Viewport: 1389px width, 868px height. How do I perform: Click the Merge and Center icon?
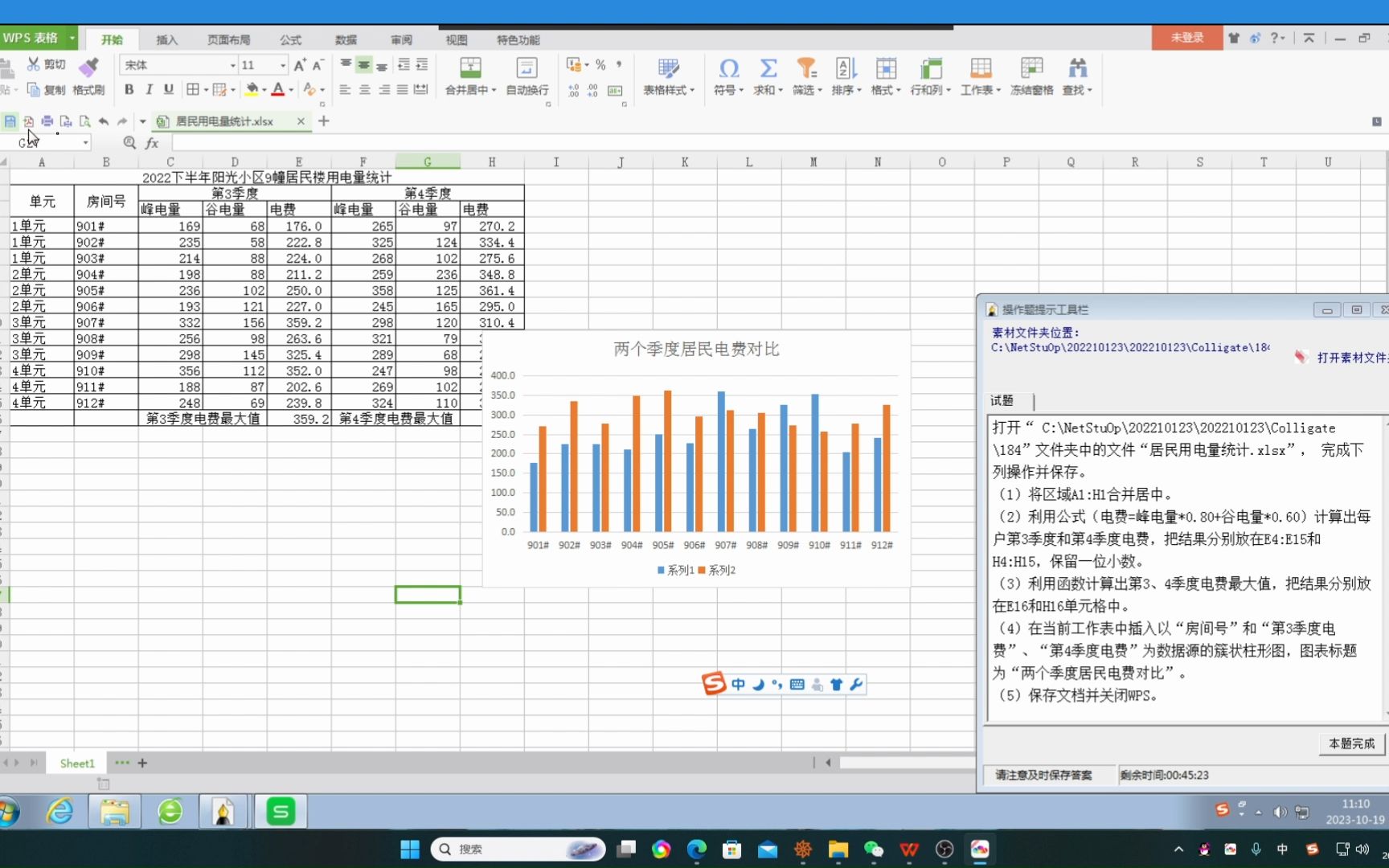(x=470, y=68)
